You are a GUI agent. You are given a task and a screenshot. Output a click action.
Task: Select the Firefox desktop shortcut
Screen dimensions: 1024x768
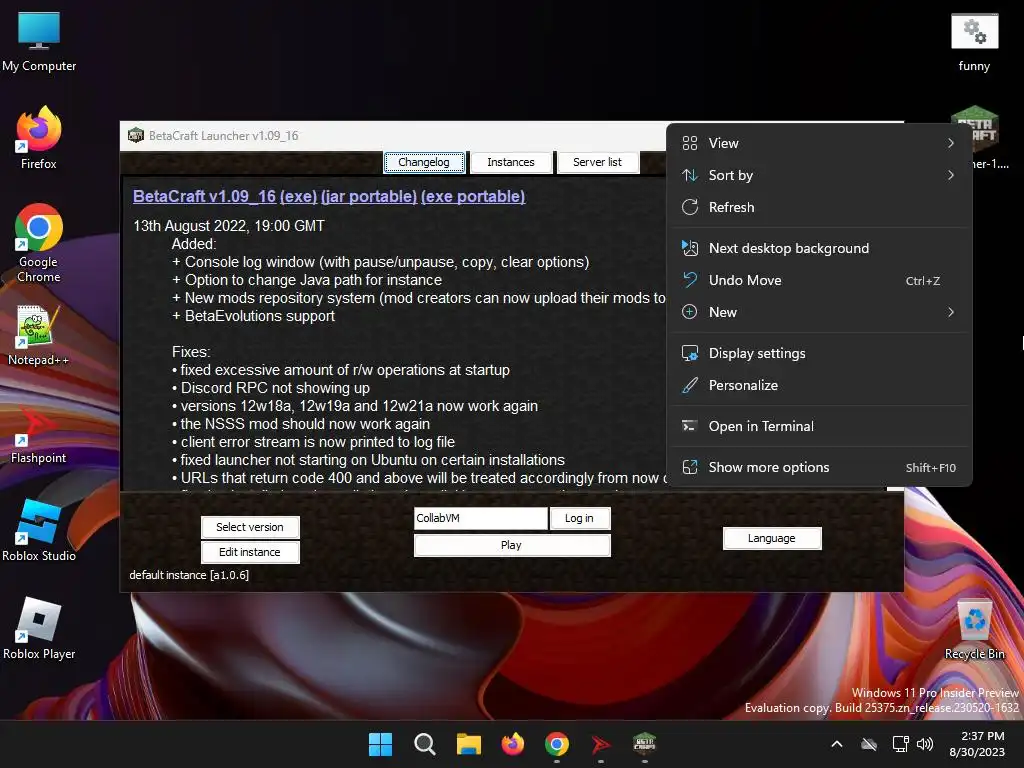tap(39, 138)
